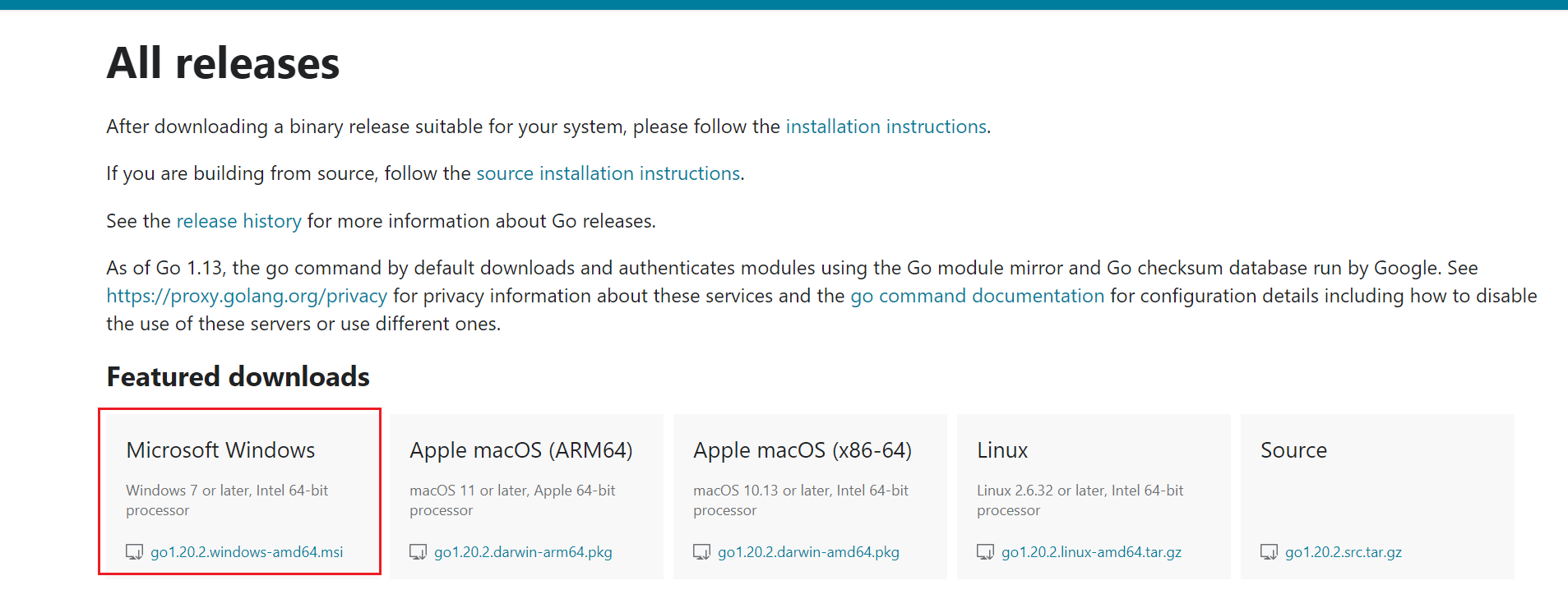Open the installation instructions link

coord(886,127)
